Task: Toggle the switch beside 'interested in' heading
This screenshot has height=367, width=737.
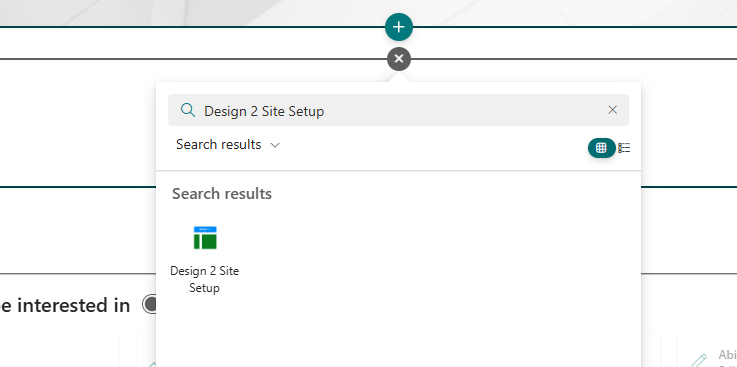Action: pos(150,305)
